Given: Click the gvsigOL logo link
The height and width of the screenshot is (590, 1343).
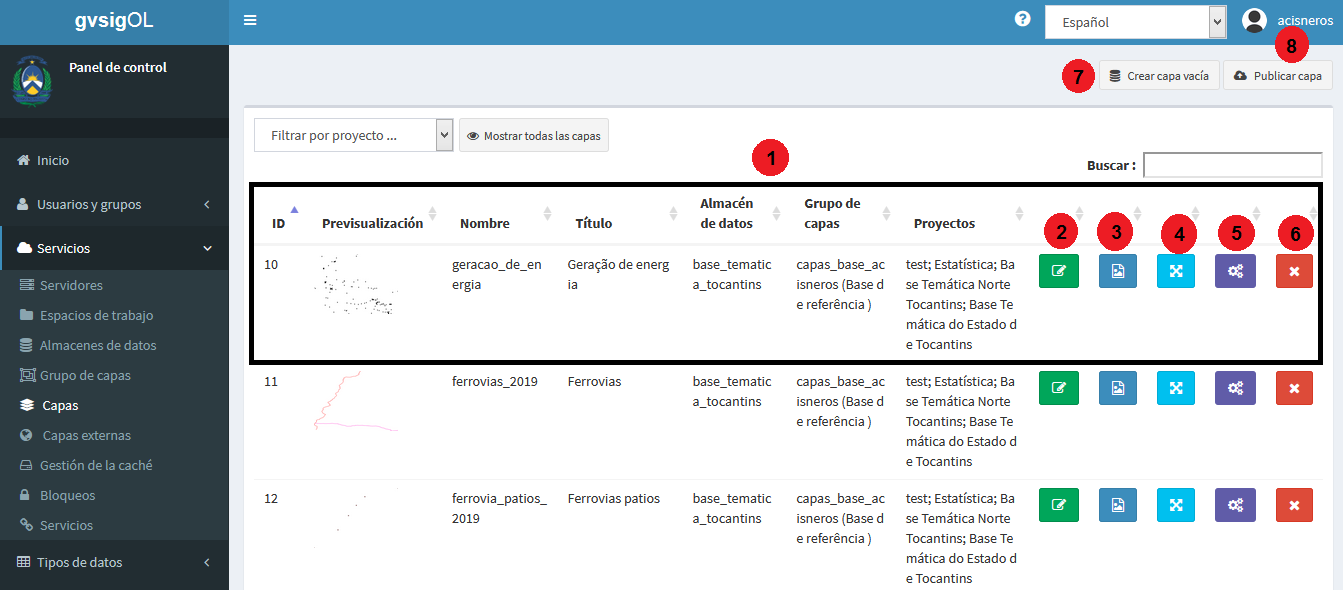Looking at the screenshot, I should tap(114, 21).
